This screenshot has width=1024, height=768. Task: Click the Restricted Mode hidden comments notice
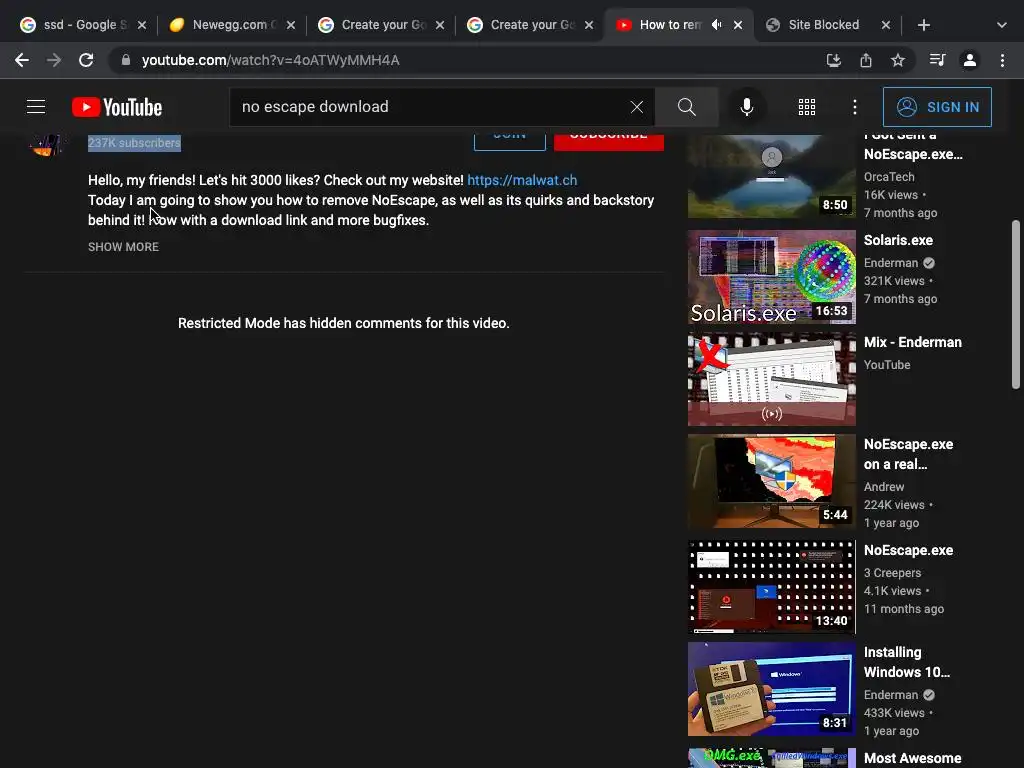(344, 323)
